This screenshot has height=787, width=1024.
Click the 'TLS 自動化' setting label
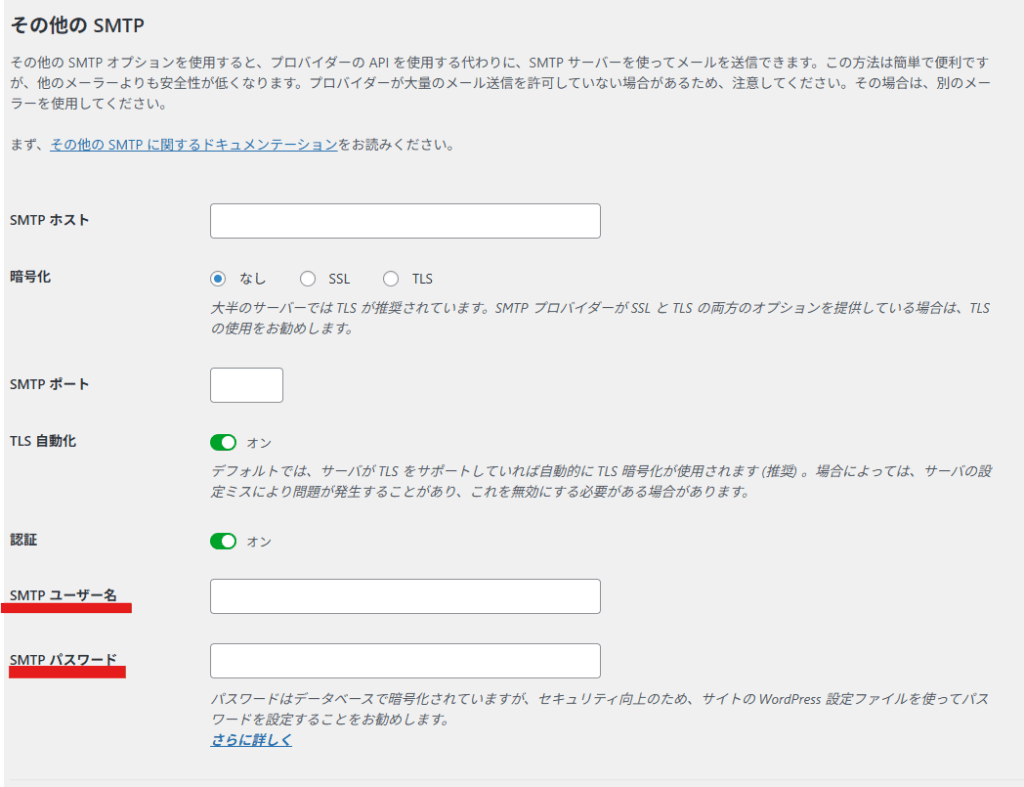[x=43, y=441]
